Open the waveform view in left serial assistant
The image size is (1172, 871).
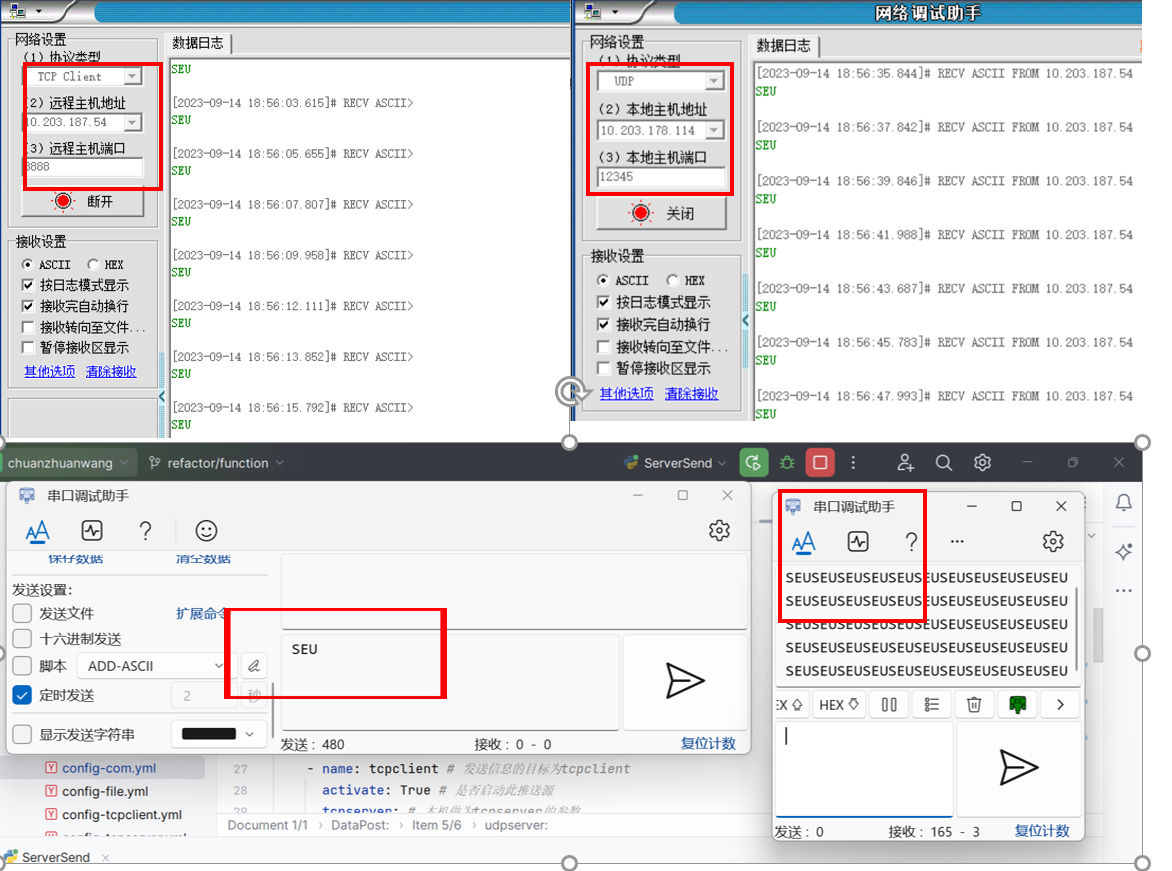(x=92, y=531)
